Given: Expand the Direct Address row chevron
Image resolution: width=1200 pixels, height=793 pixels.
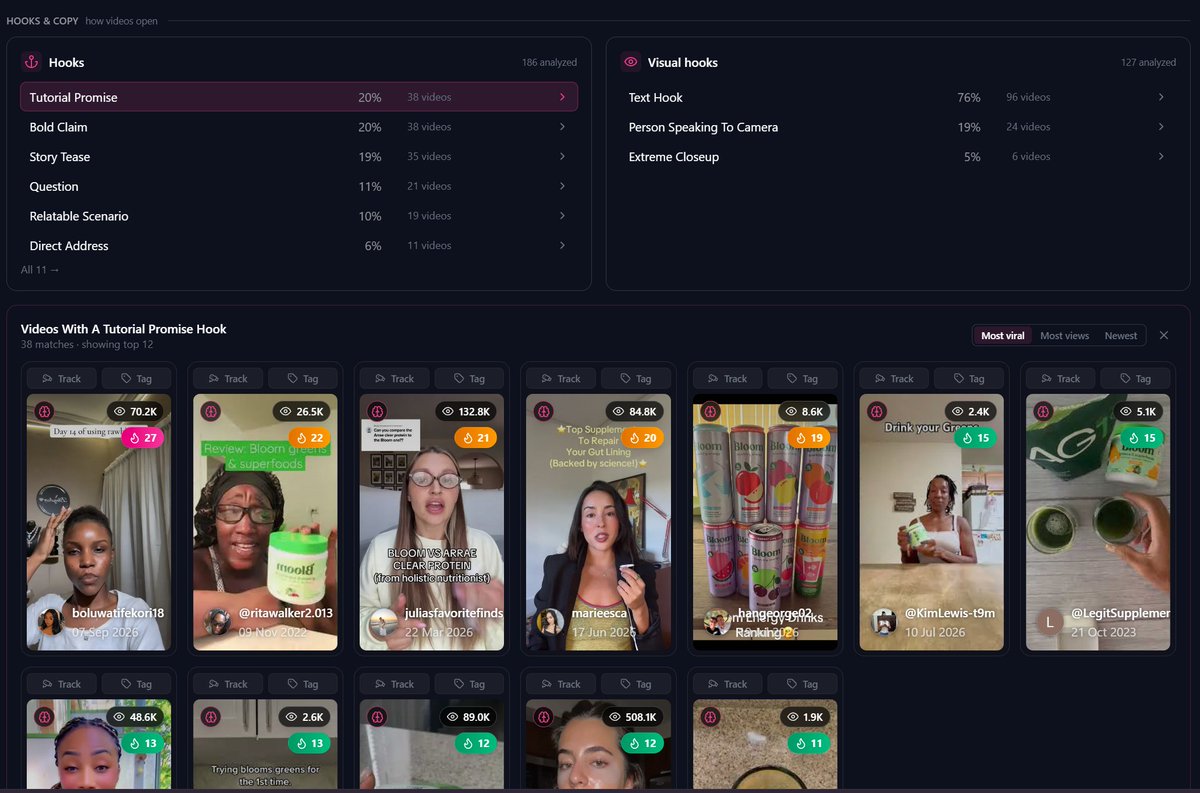Looking at the screenshot, I should pyautogui.click(x=562, y=246).
